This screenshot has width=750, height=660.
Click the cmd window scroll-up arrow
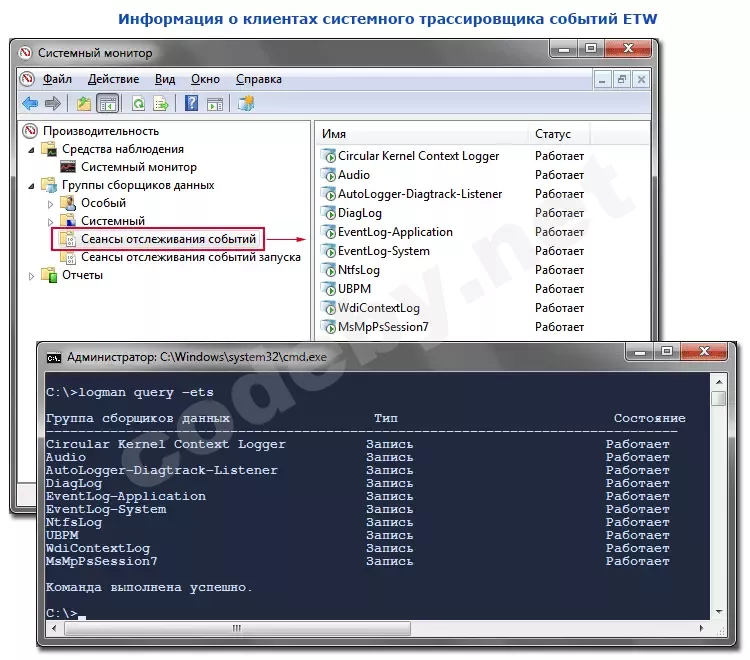[x=718, y=382]
